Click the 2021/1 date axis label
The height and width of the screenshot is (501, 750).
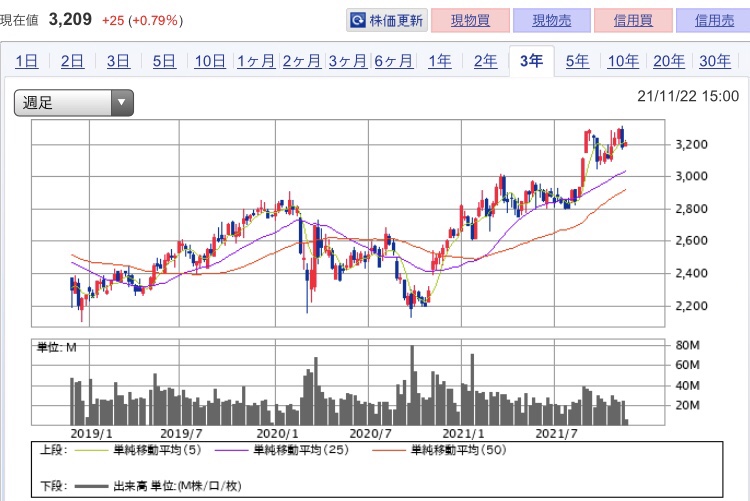coord(463,434)
